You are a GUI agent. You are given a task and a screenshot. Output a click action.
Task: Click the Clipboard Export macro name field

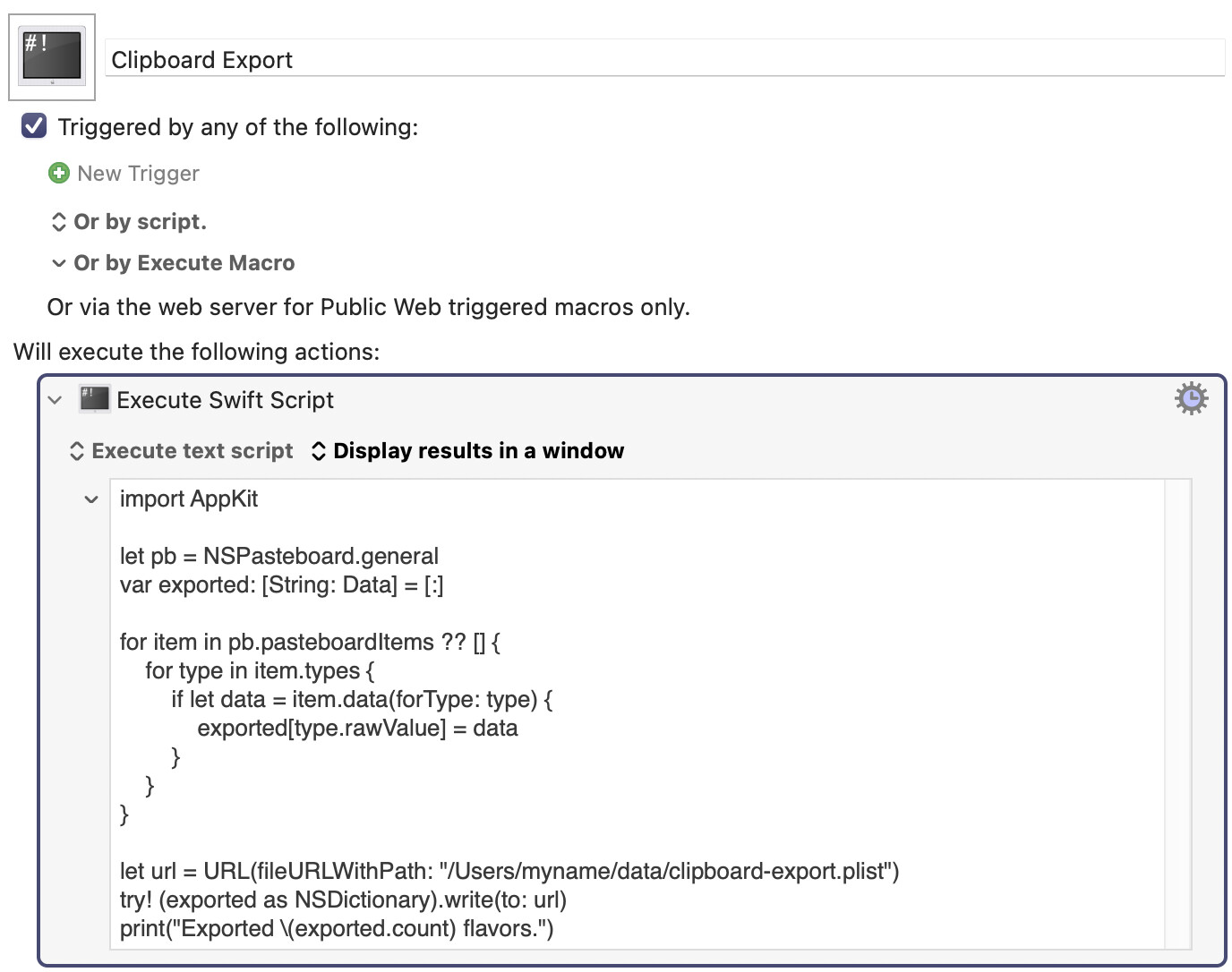coord(664,60)
